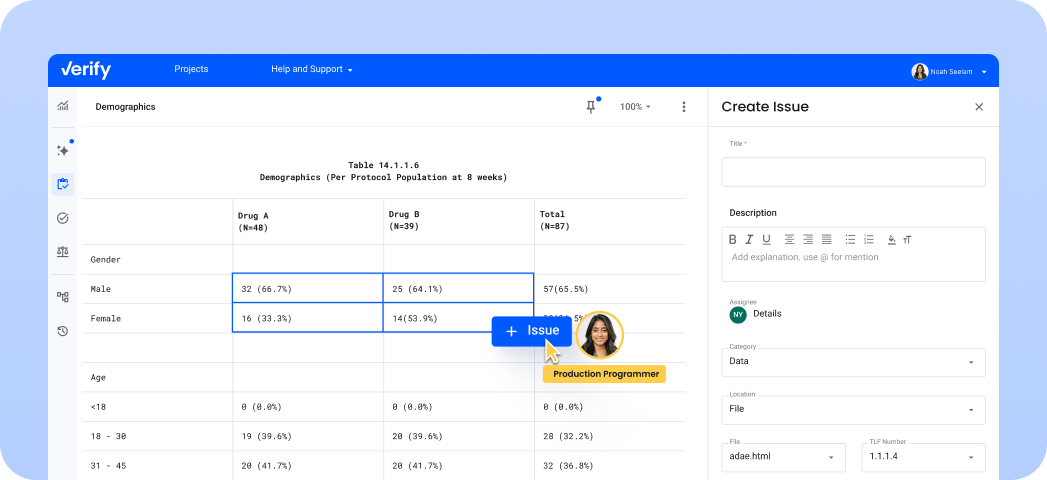This screenshot has height=480, width=1047.
Task: Apply bold formatting in Description
Action: tap(732, 239)
